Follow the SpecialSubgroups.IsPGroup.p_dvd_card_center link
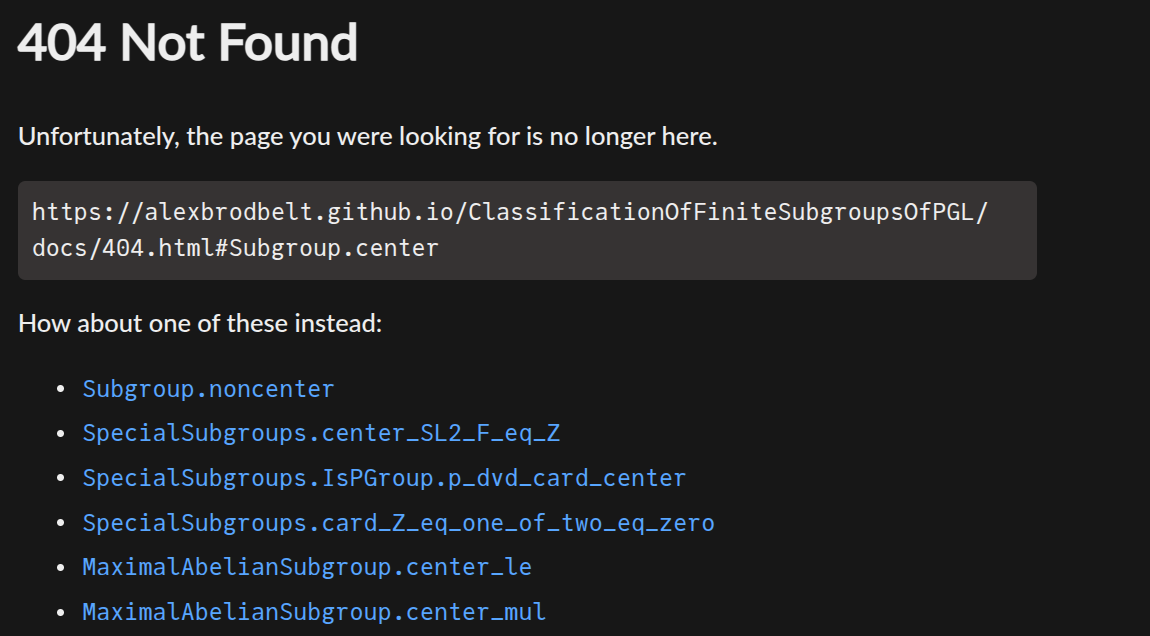 click(384, 478)
